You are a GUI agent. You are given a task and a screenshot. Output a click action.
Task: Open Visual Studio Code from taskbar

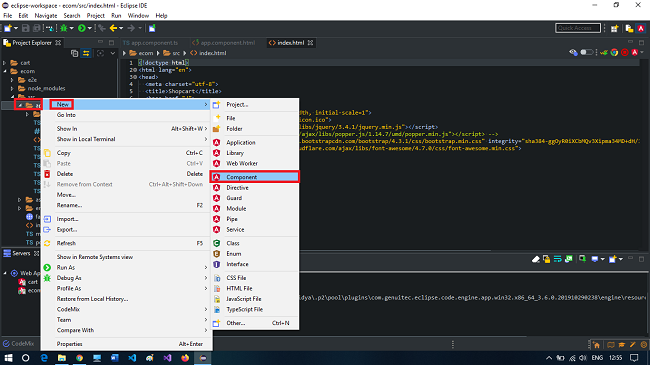[132, 358]
